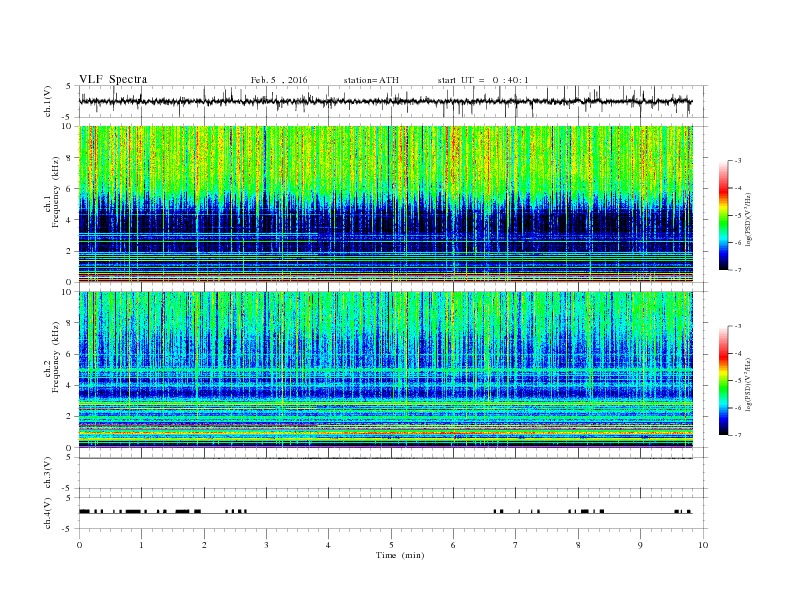Select the date text "Feb. 5 , 2016"

click(x=279, y=80)
